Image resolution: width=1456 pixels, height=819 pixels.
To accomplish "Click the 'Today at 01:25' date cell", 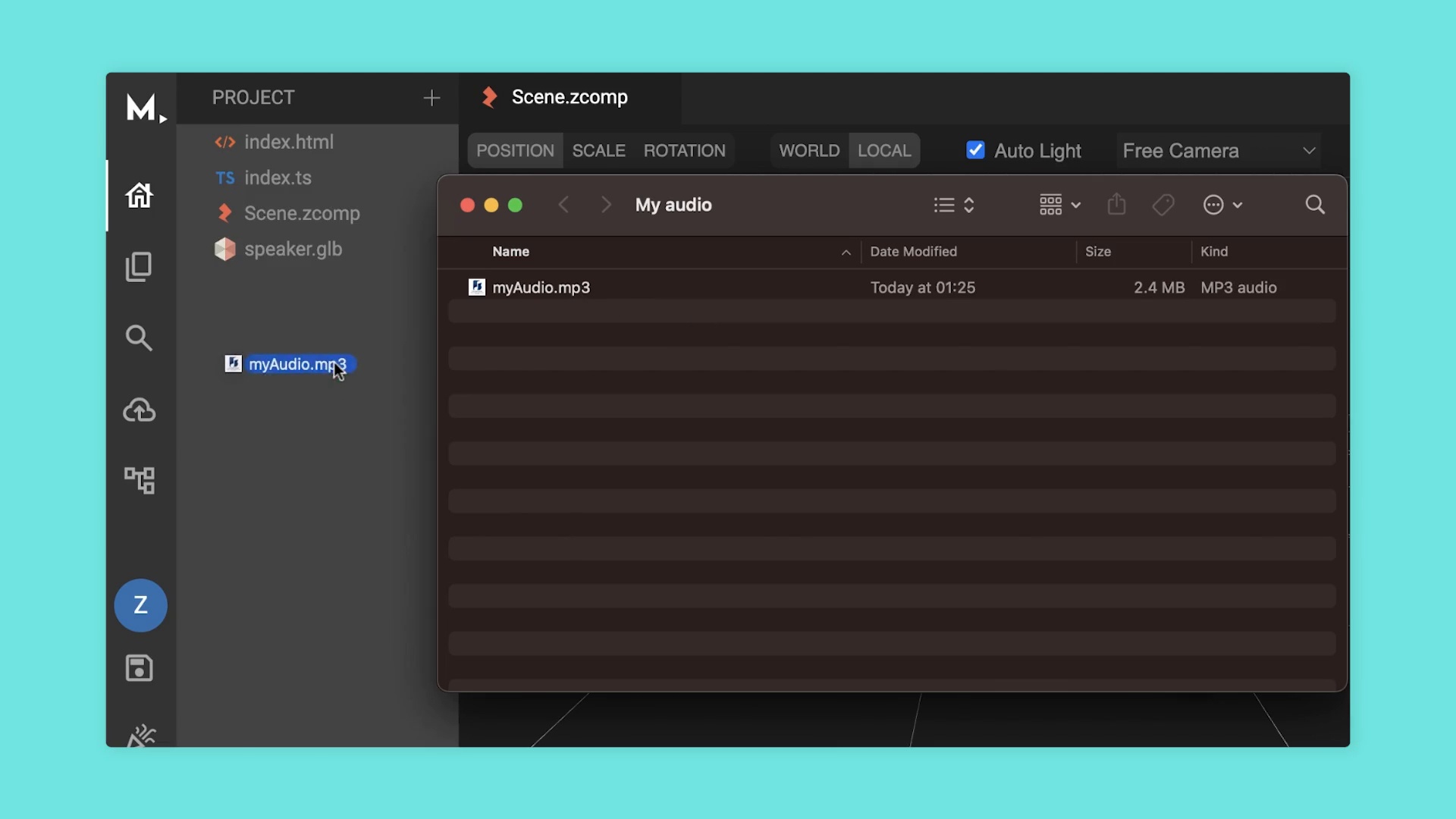I will pyautogui.click(x=923, y=287).
